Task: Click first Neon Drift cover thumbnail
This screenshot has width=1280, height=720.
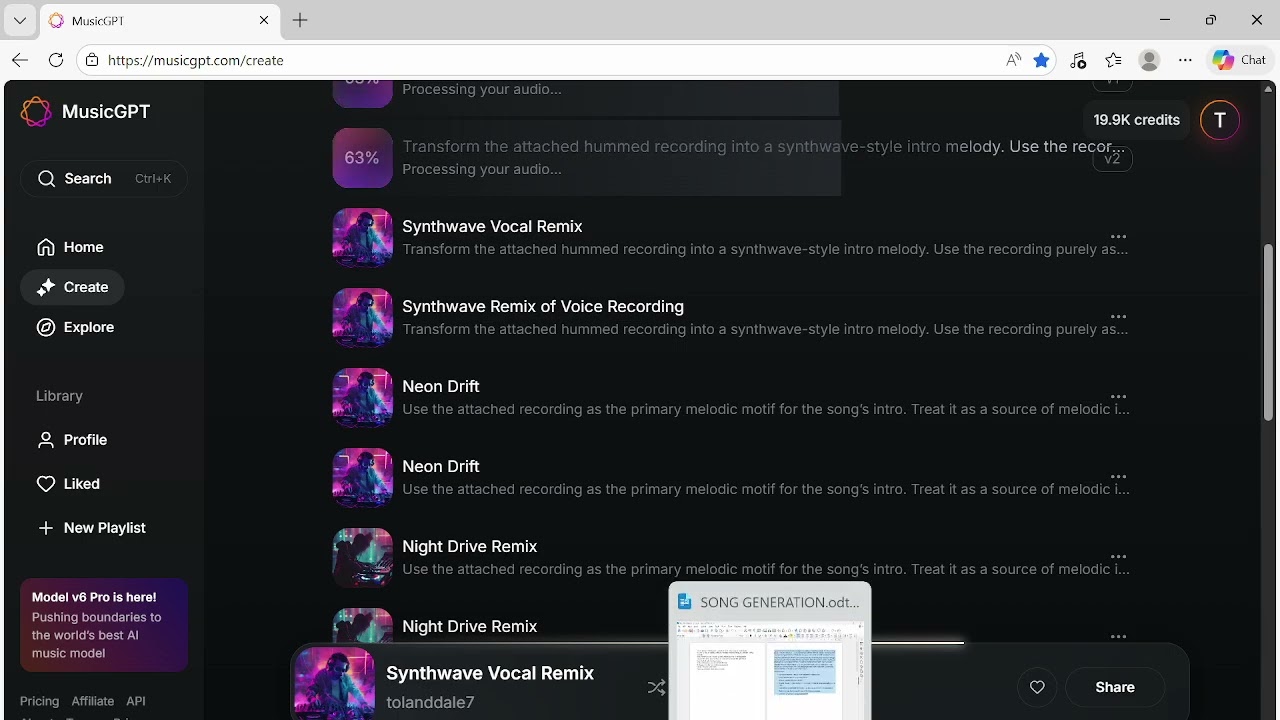Action: pos(362,398)
